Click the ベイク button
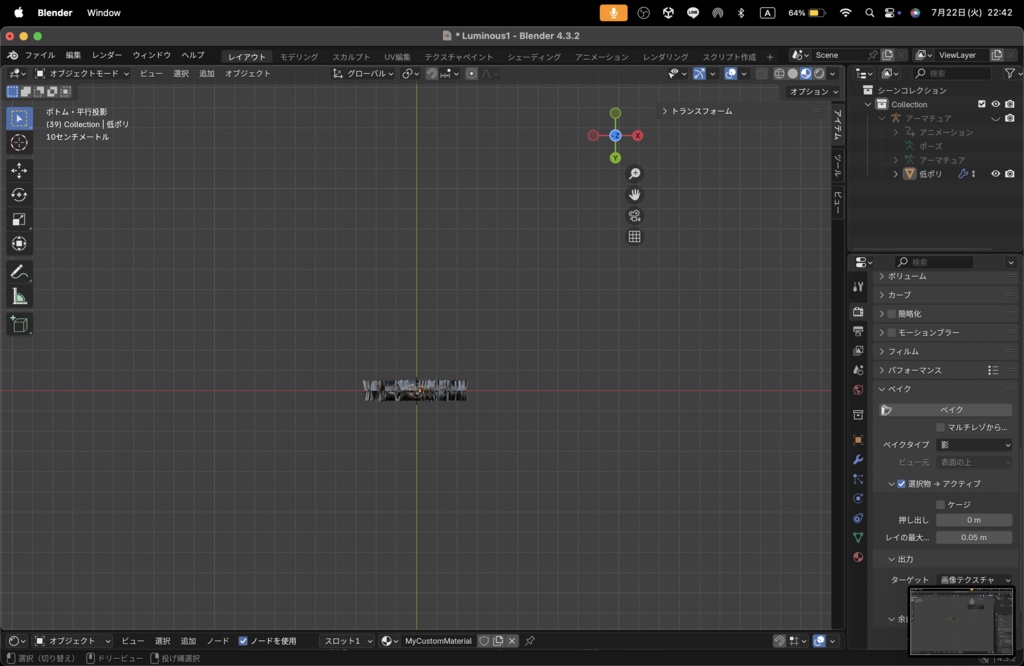This screenshot has height=666, width=1024. pos(951,410)
